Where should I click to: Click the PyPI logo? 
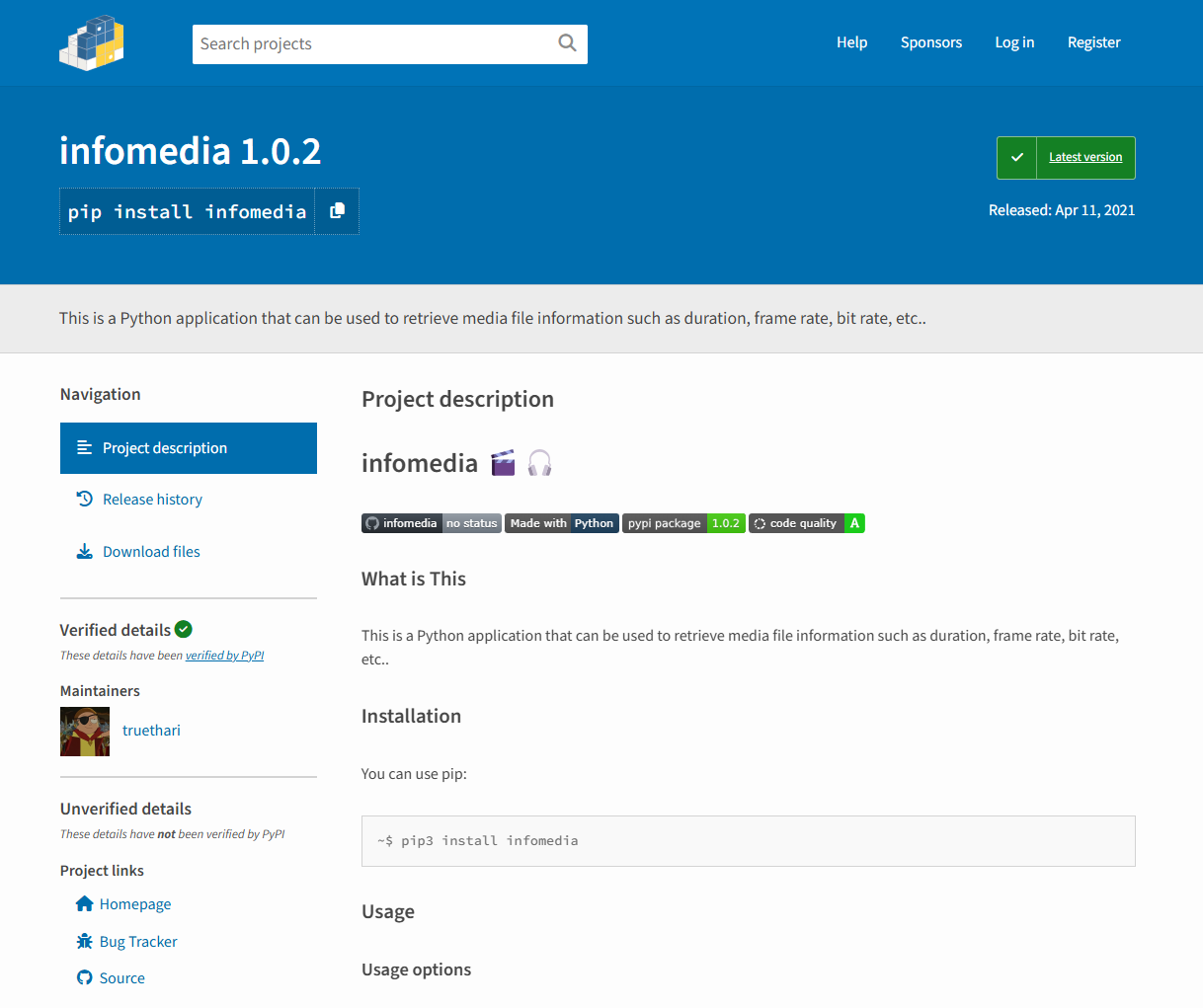92,42
